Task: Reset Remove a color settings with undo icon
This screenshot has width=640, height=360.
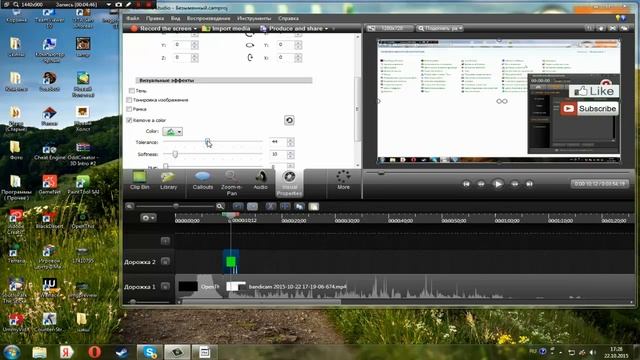Action: (289, 120)
